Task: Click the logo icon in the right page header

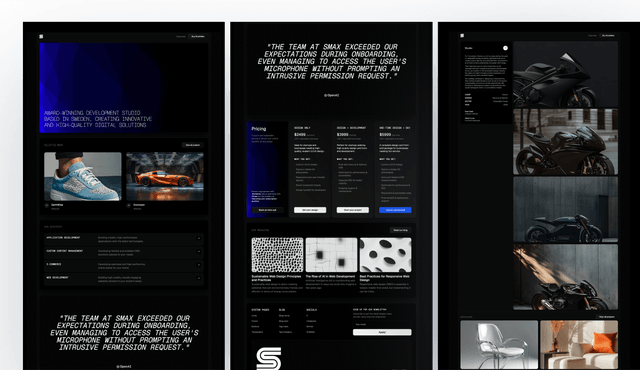Action: [462, 35]
